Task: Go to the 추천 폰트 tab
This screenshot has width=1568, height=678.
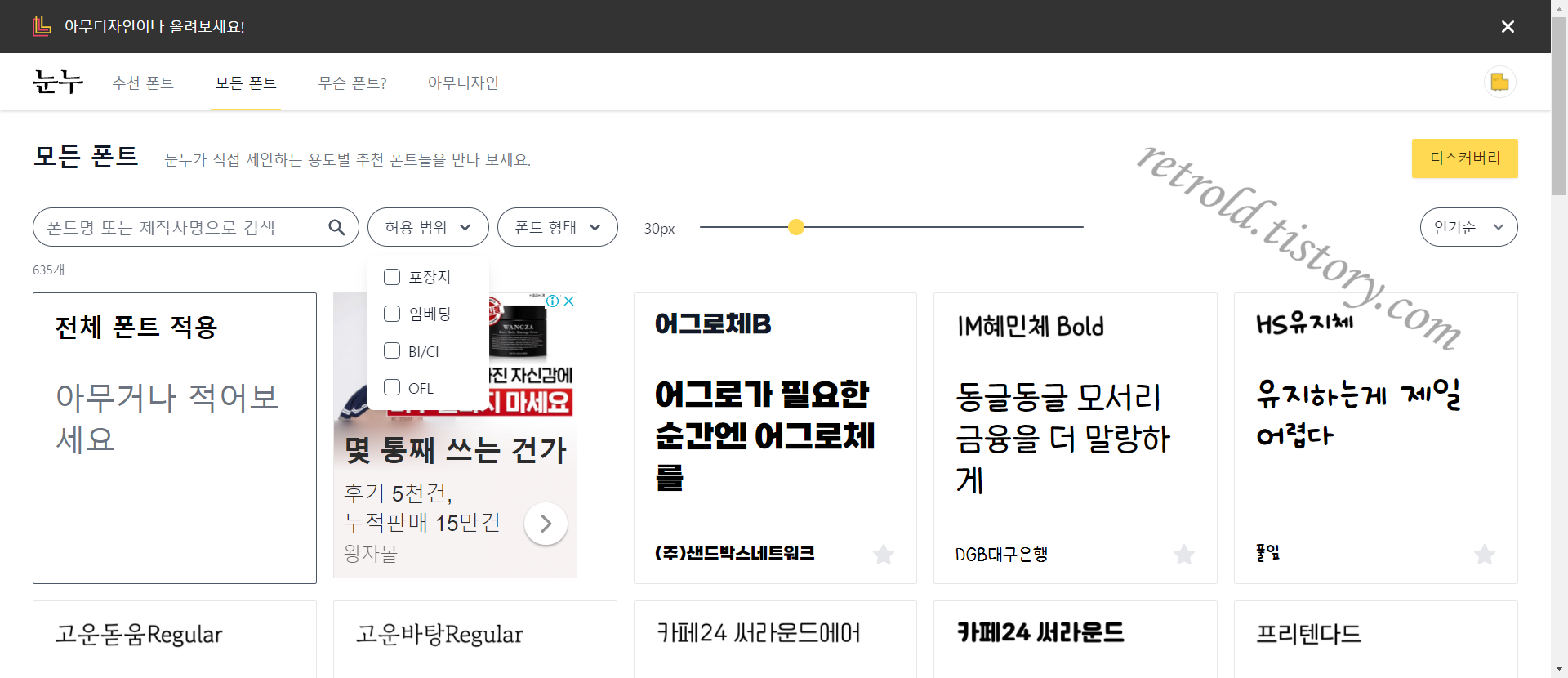Action: coord(143,83)
